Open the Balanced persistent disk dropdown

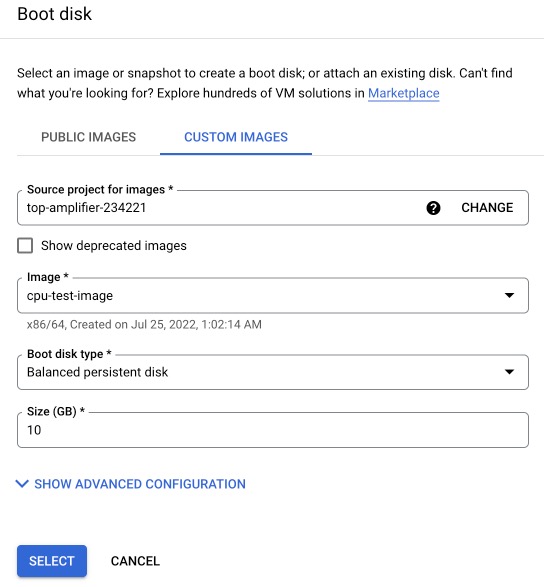point(273,372)
